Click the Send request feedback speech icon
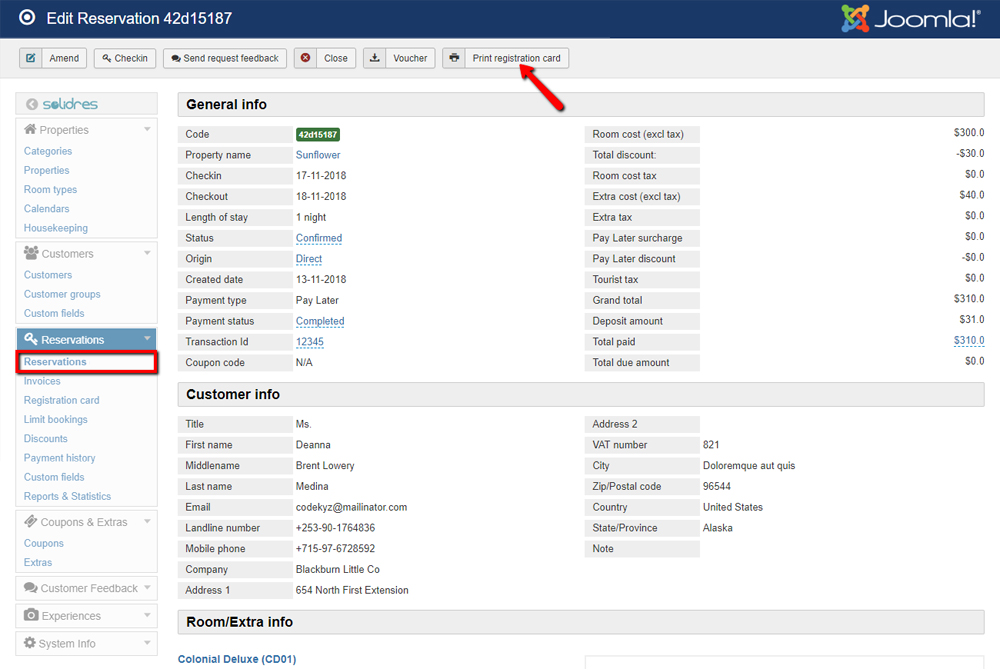 [176, 58]
